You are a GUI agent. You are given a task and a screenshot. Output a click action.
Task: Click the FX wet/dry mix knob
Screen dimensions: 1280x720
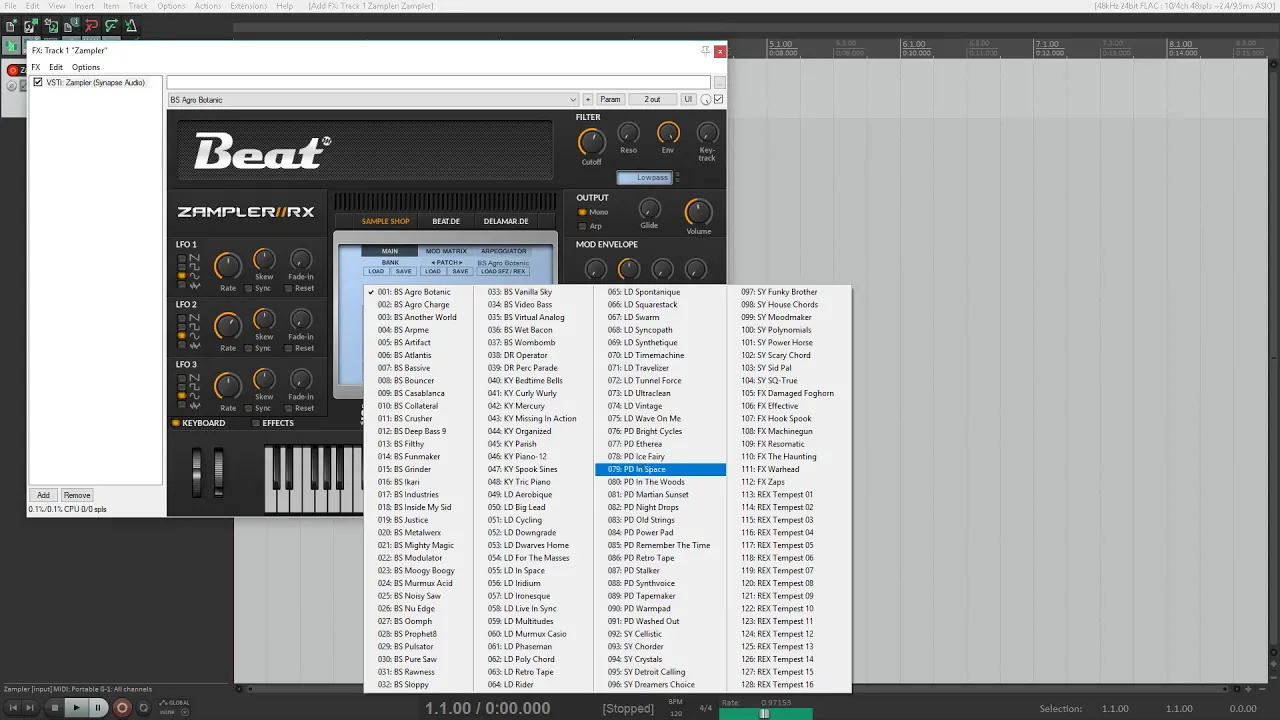click(x=705, y=99)
